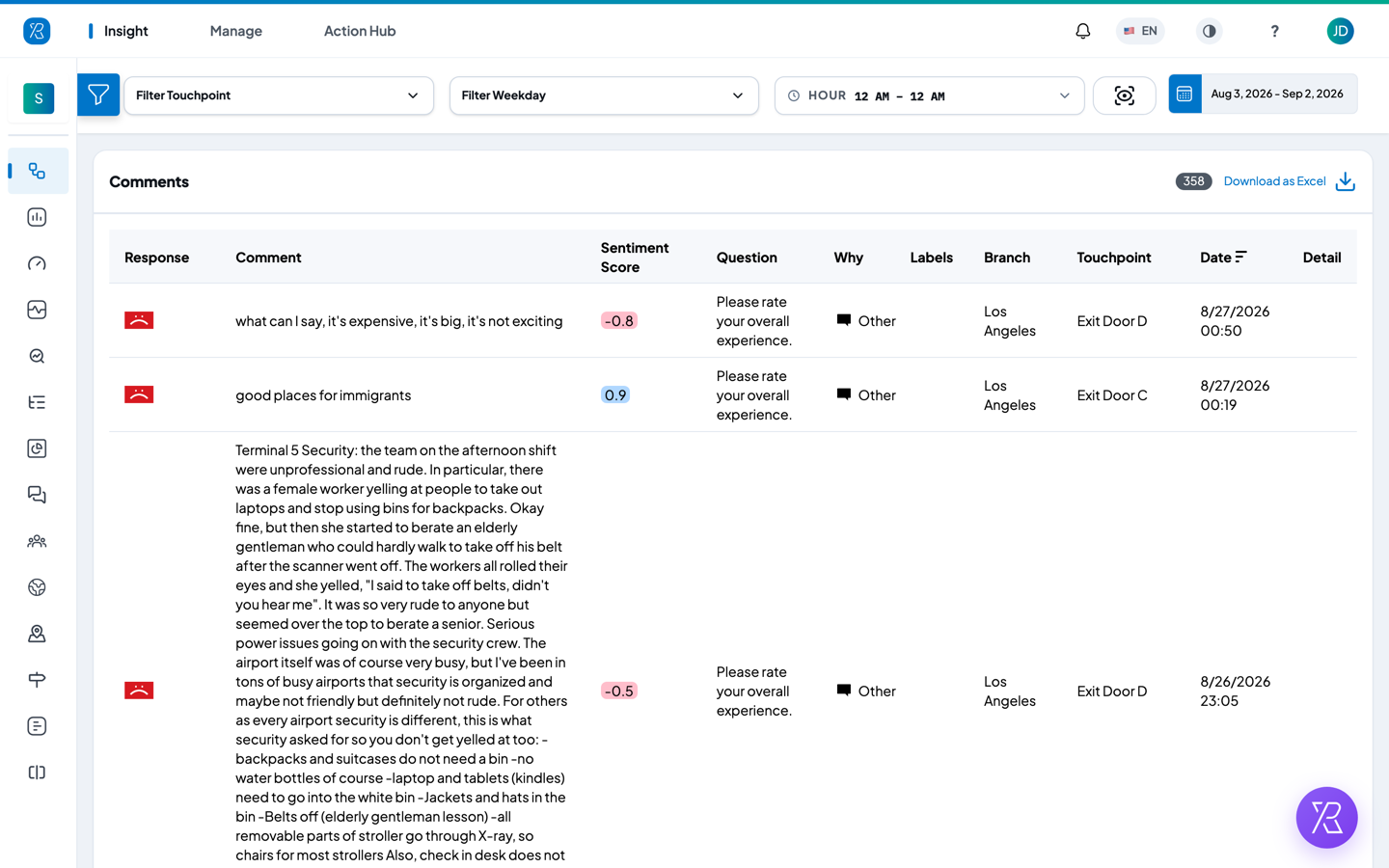Click the Download as Excel link
1389x868 pixels.
pyautogui.click(x=1274, y=181)
